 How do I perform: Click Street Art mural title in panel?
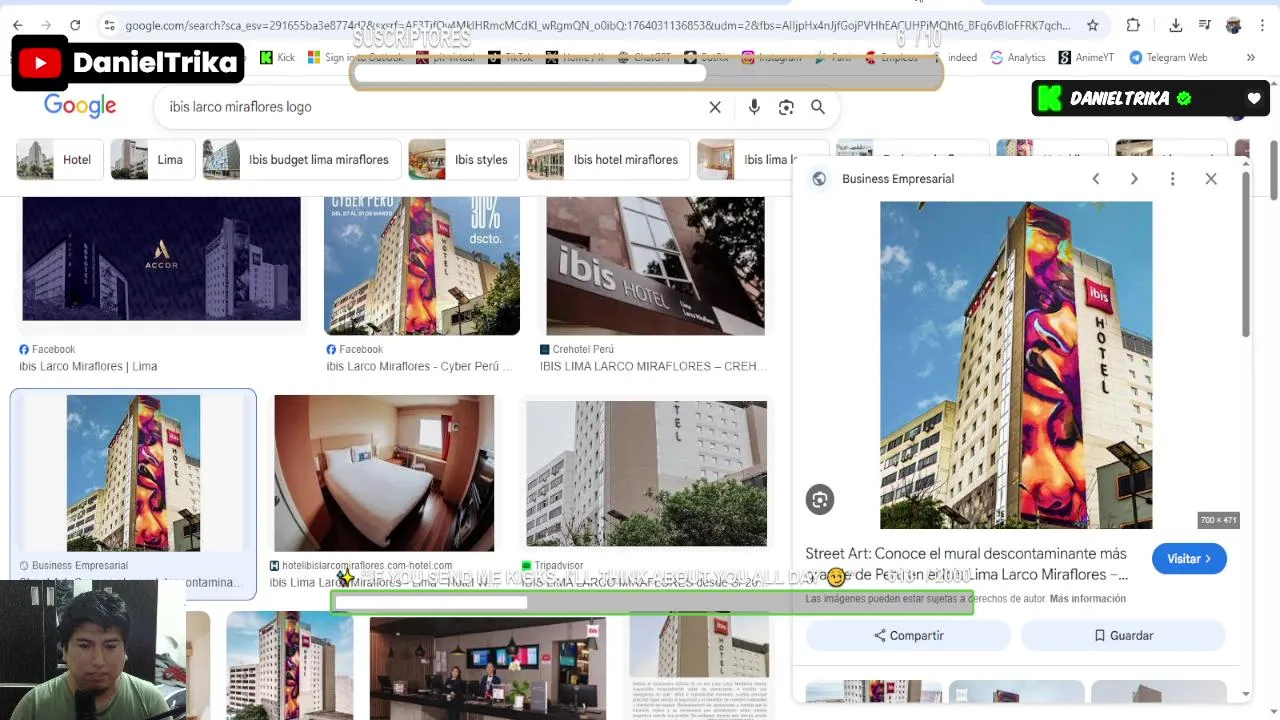(x=967, y=564)
